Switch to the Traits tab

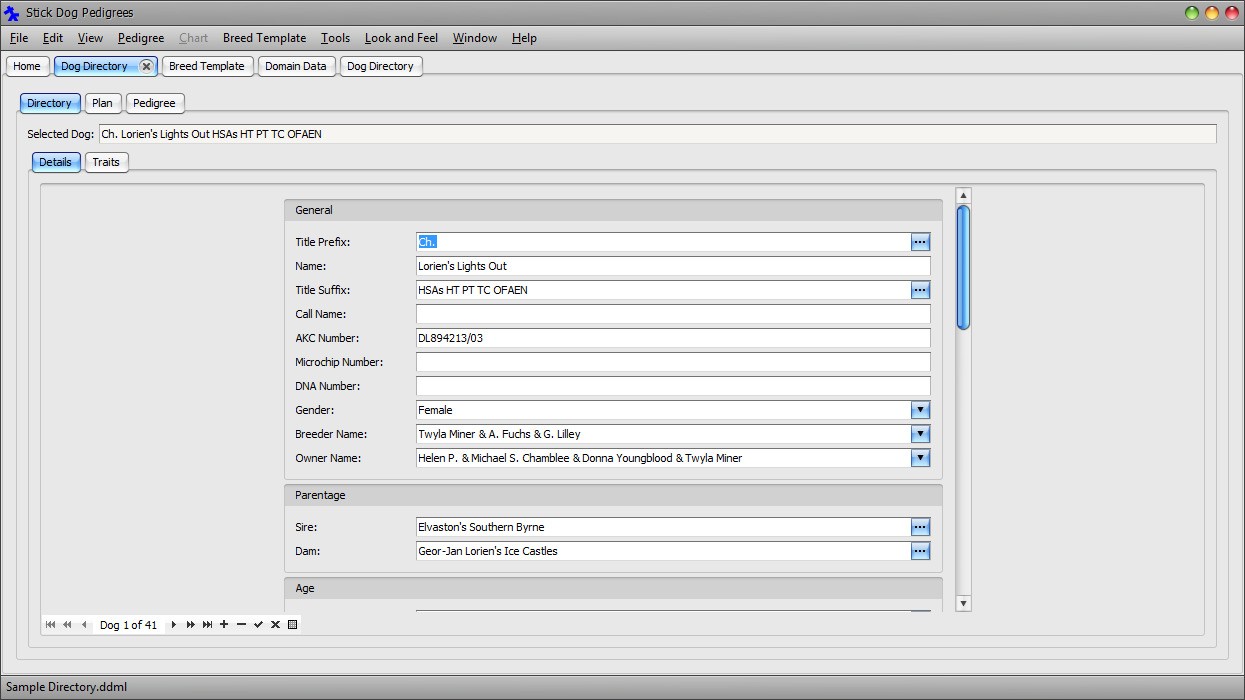[106, 162]
